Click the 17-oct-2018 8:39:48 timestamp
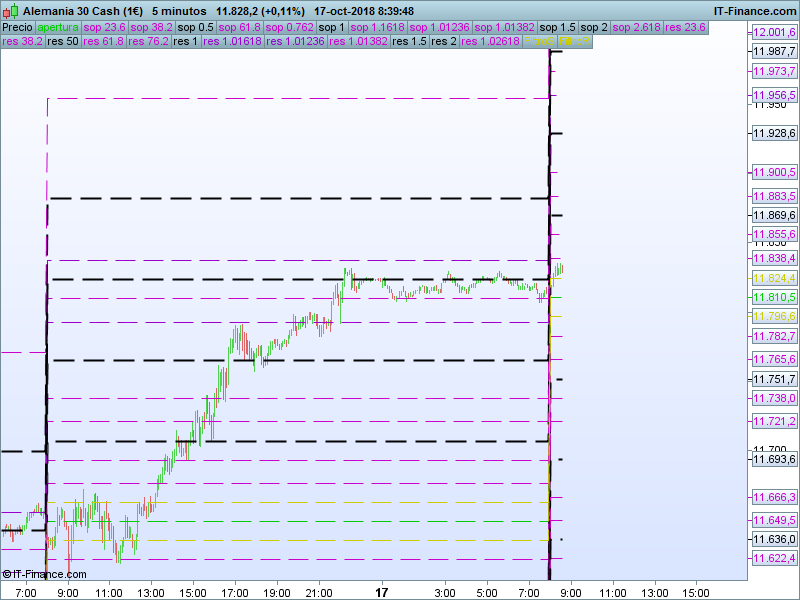This screenshot has width=800, height=600. point(364,11)
